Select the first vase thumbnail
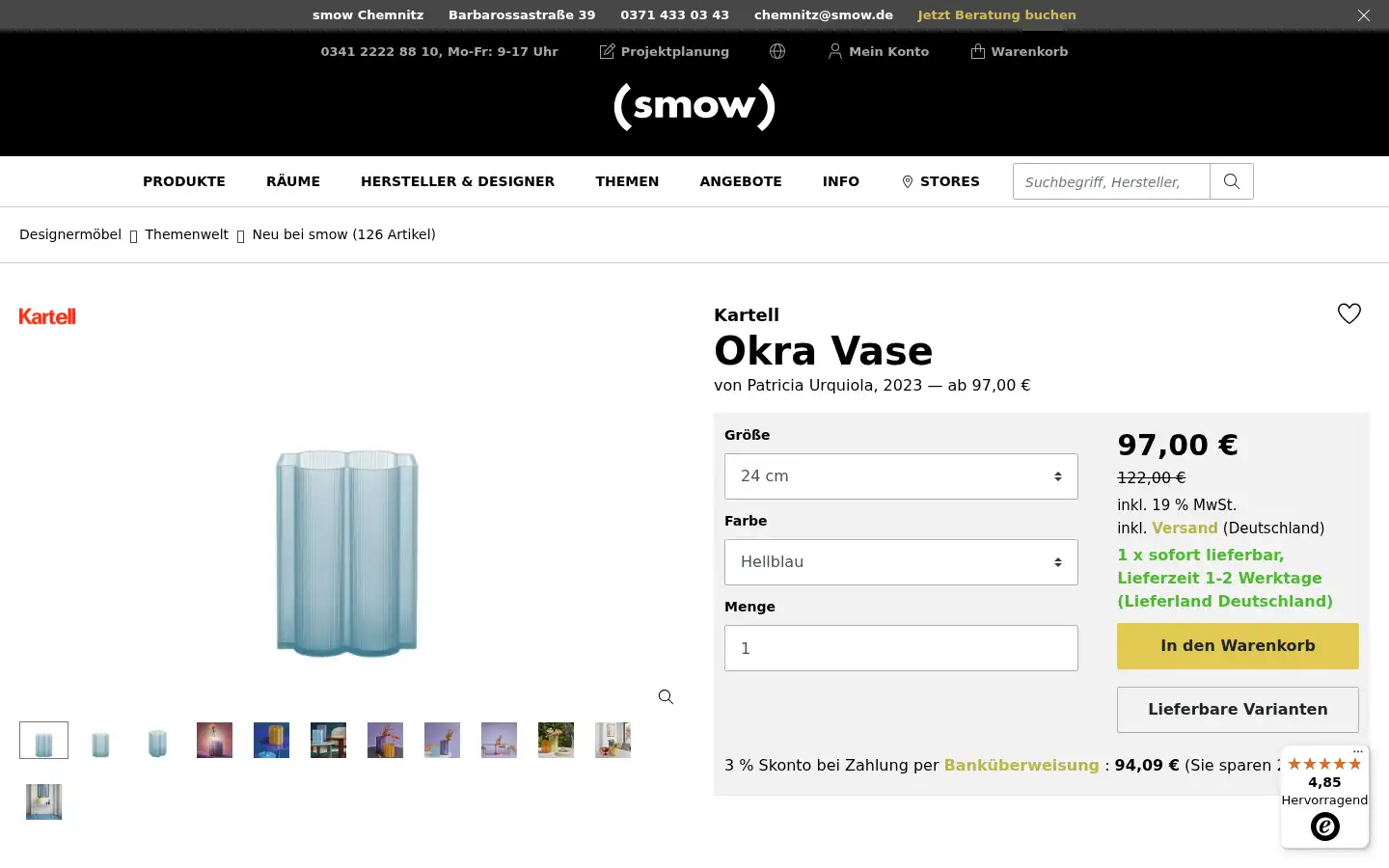 coord(43,741)
